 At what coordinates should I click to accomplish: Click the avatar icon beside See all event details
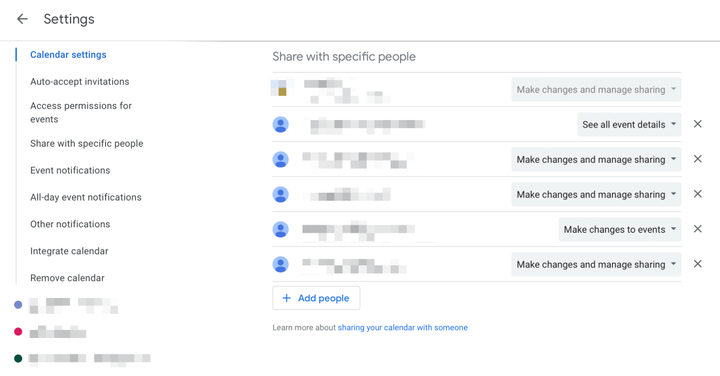(281, 124)
